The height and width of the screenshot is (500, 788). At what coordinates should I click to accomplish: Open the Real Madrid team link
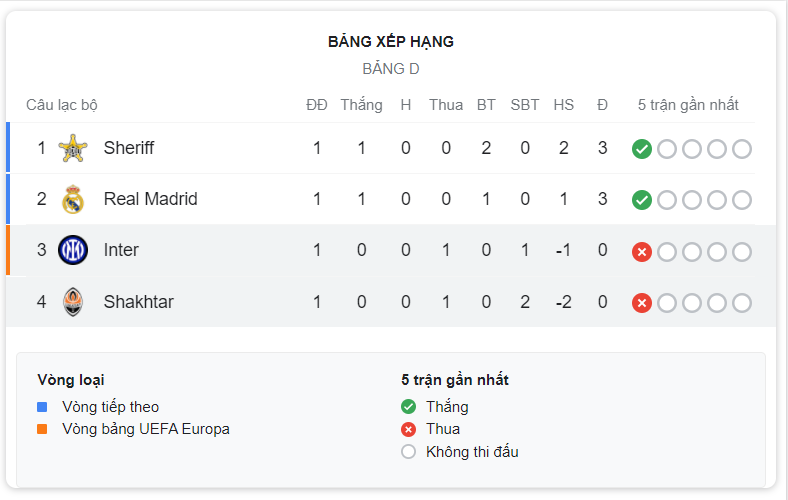pyautogui.click(x=150, y=199)
